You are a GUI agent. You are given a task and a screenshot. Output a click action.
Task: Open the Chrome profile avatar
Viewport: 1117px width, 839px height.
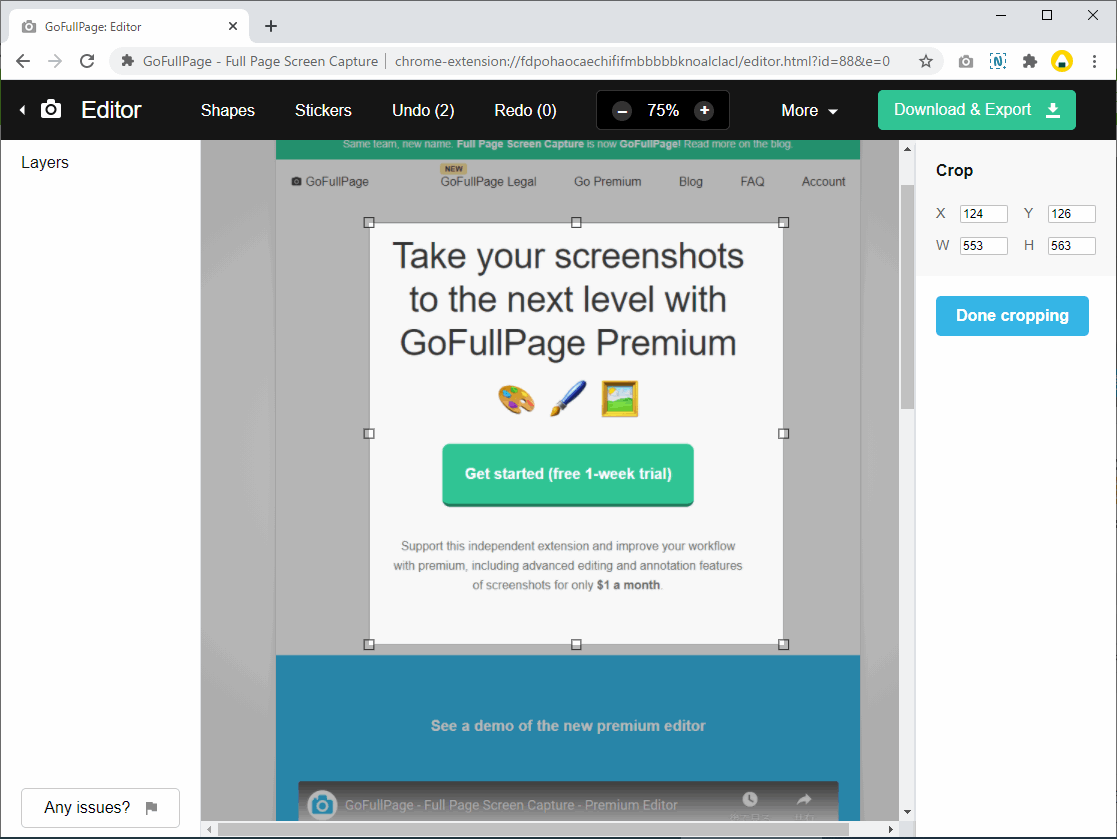(1061, 61)
